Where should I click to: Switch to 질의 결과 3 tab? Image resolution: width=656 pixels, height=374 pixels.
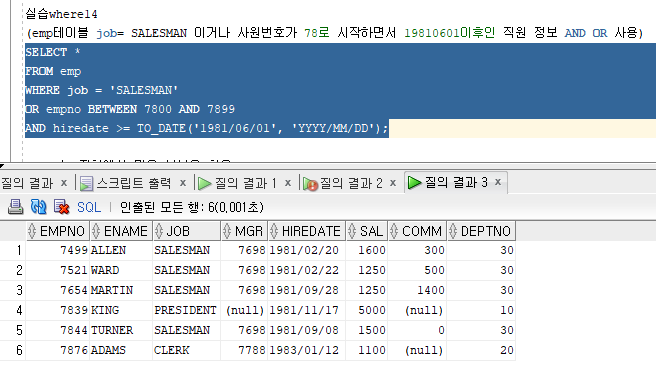pyautogui.click(x=456, y=182)
